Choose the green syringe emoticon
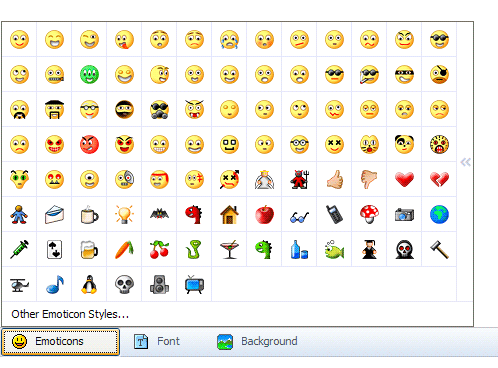 pyautogui.click(x=19, y=249)
